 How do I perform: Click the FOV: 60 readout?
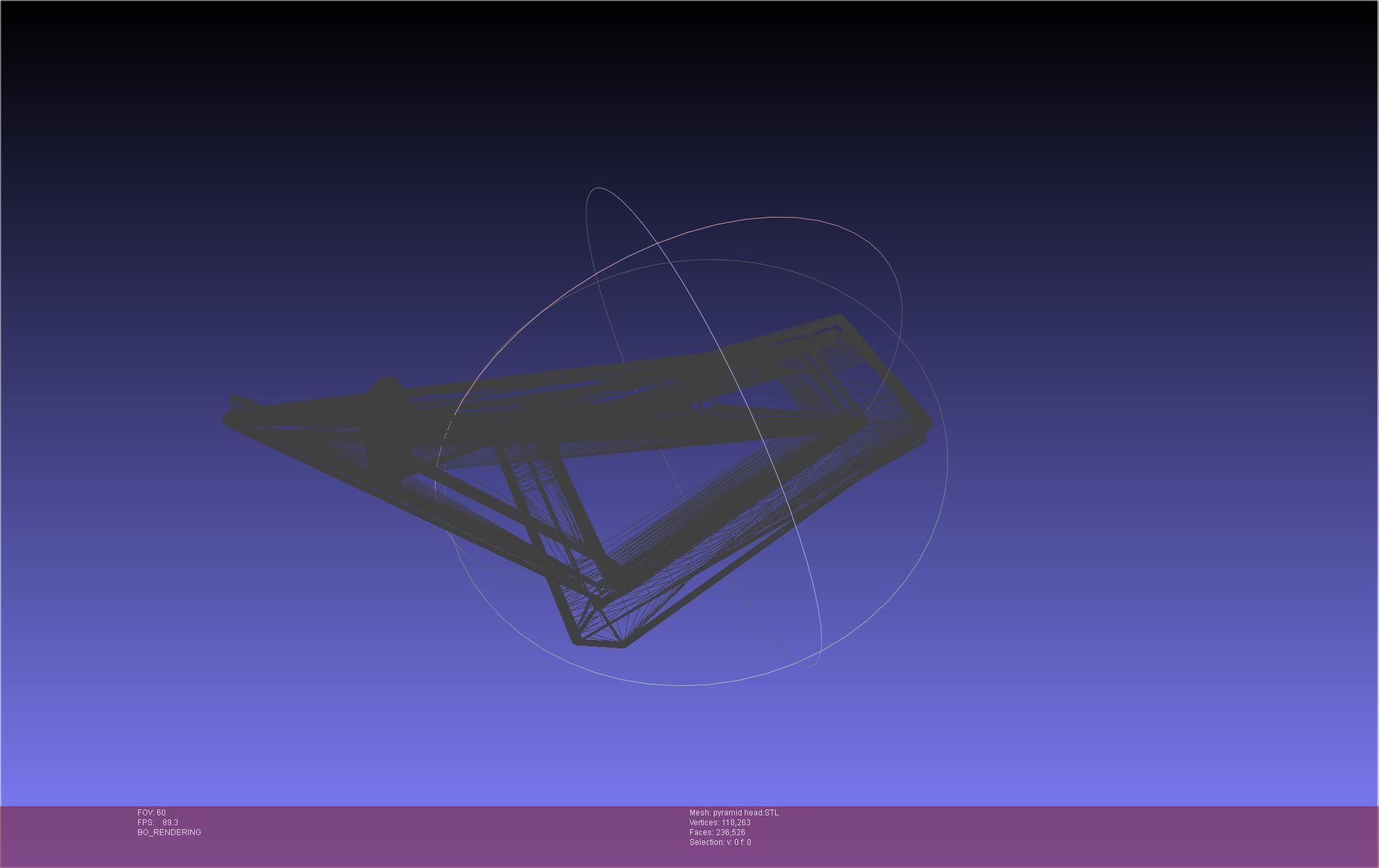coord(151,813)
